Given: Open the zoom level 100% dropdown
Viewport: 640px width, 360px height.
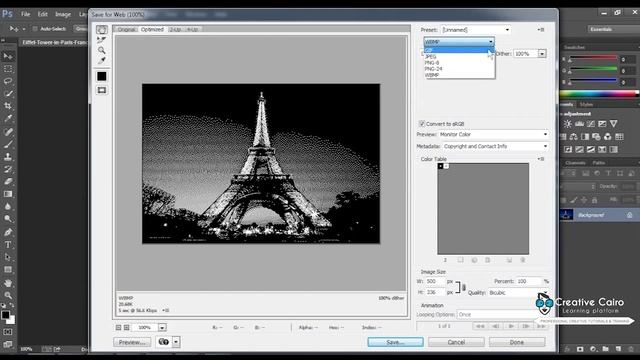Looking at the screenshot, I should [x=162, y=327].
